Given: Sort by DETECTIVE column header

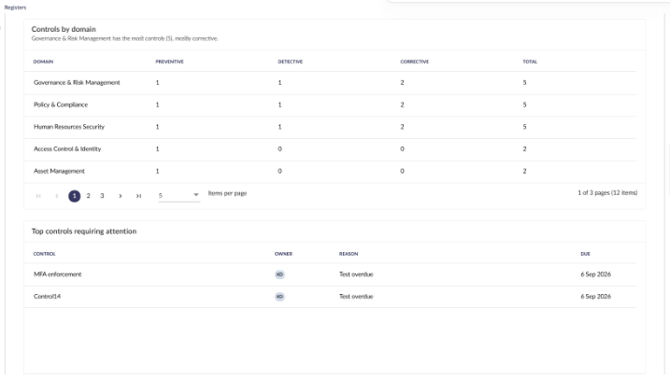Looking at the screenshot, I should [x=290, y=62].
